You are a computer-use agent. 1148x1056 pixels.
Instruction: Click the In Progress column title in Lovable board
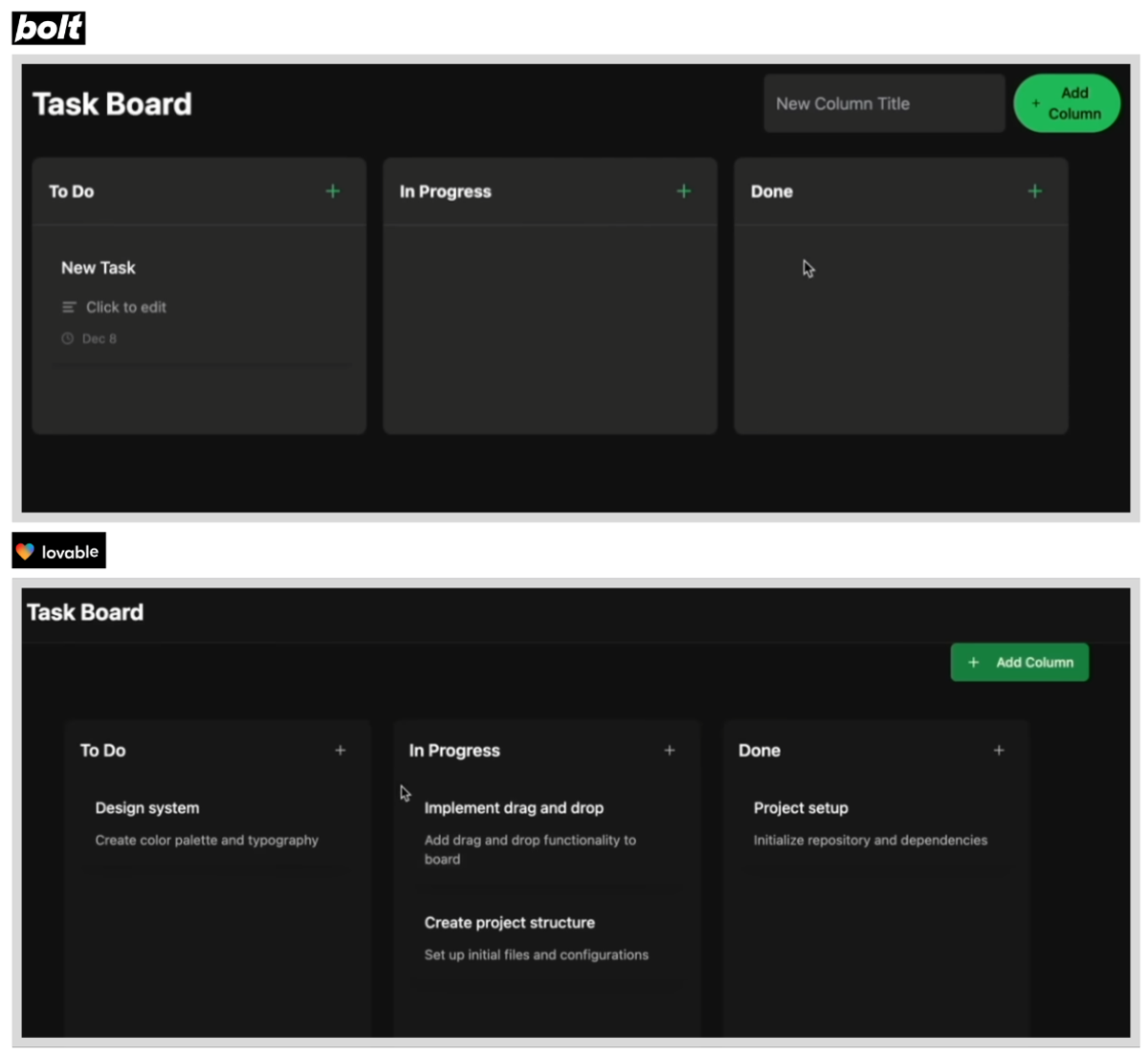(454, 751)
